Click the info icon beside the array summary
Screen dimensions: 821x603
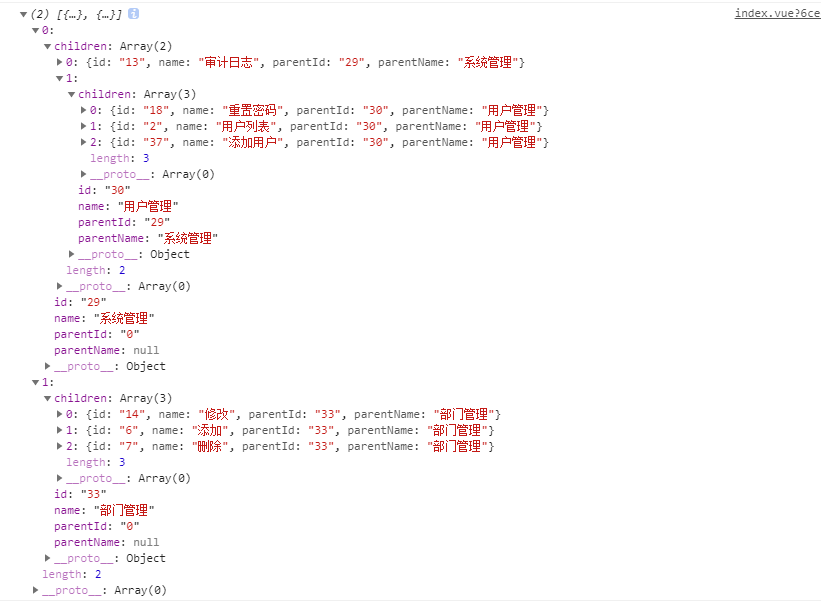point(134,14)
